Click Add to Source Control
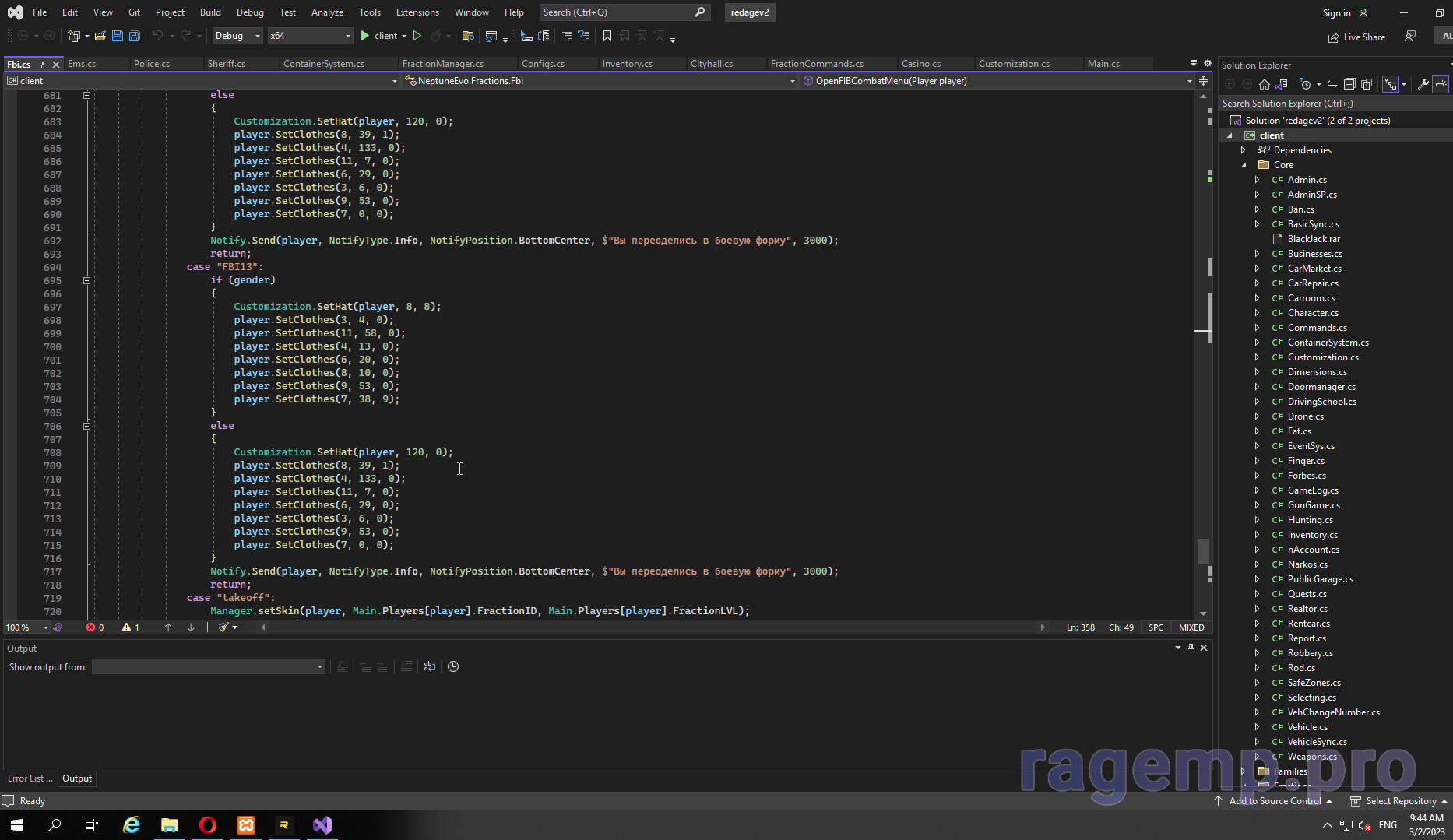 click(1275, 801)
